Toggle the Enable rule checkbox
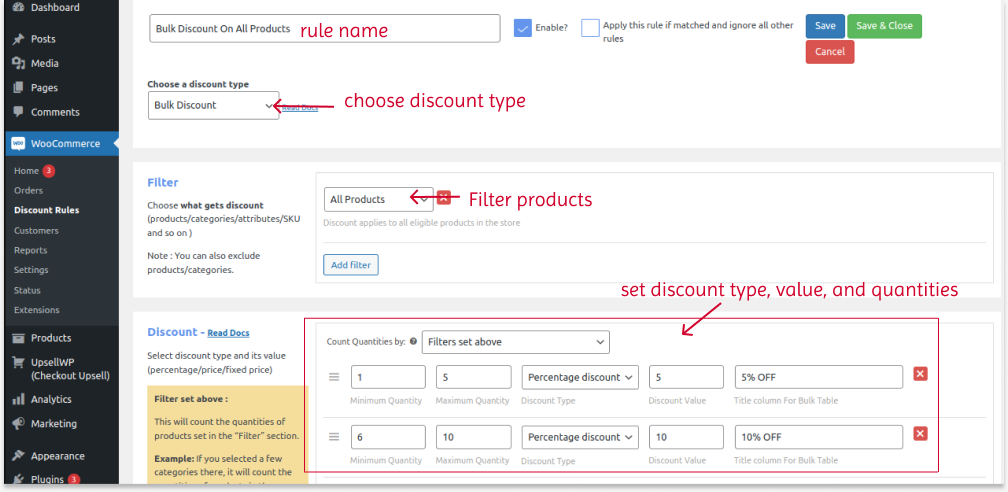1008x492 pixels. 522,28
